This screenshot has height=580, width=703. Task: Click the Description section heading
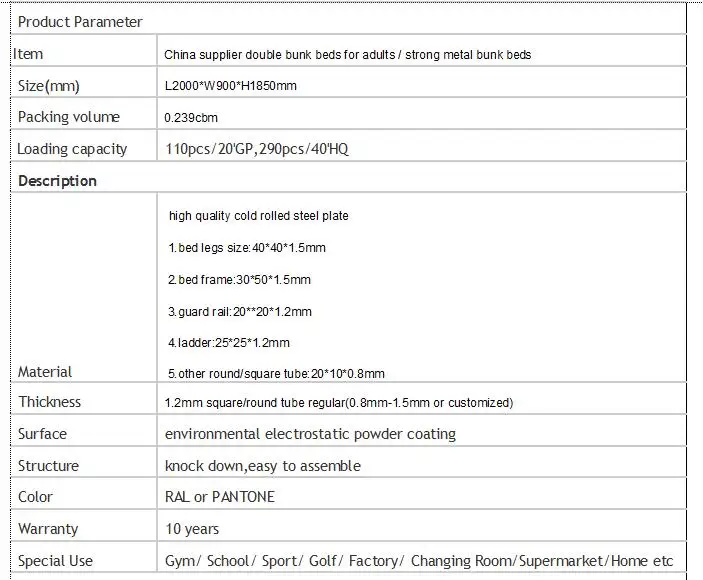pyautogui.click(x=57, y=181)
